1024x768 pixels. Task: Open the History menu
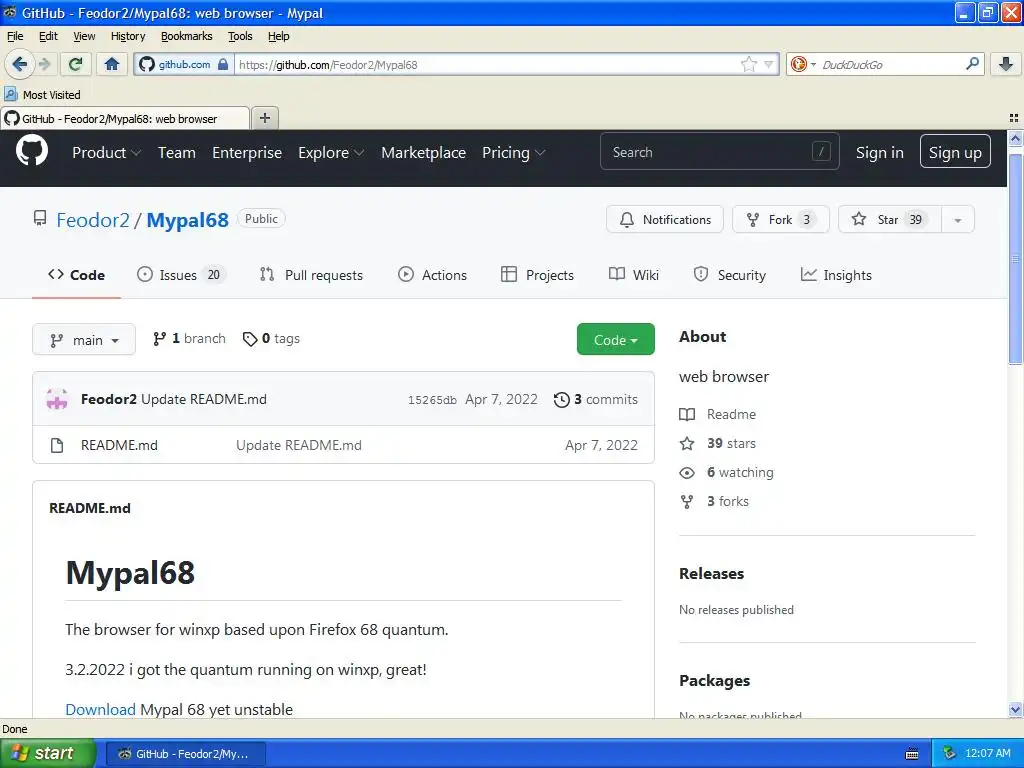tap(128, 36)
